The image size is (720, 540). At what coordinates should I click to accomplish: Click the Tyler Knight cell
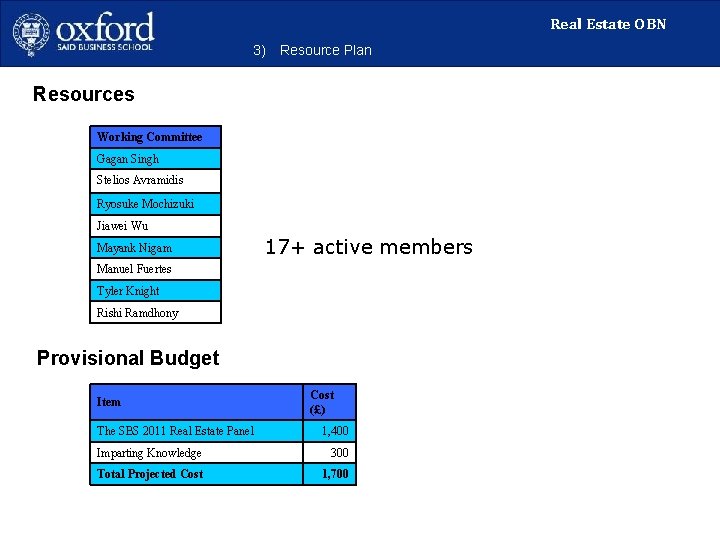(156, 291)
